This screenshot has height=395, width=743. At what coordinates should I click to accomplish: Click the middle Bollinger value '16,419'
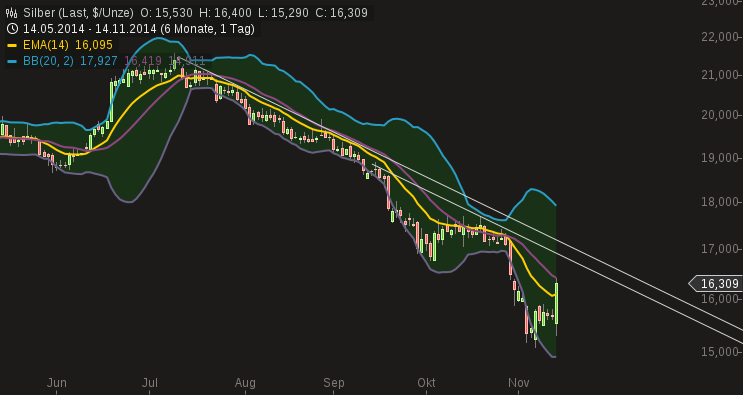pyautogui.click(x=143, y=61)
